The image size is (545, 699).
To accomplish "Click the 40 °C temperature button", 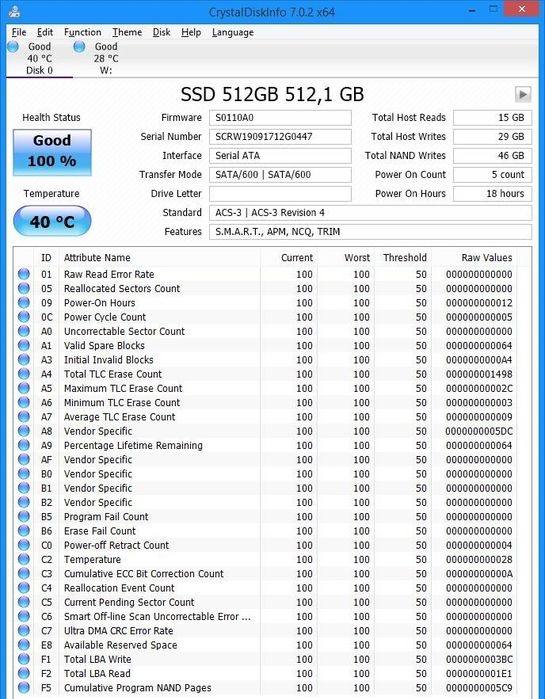I will 52,221.
